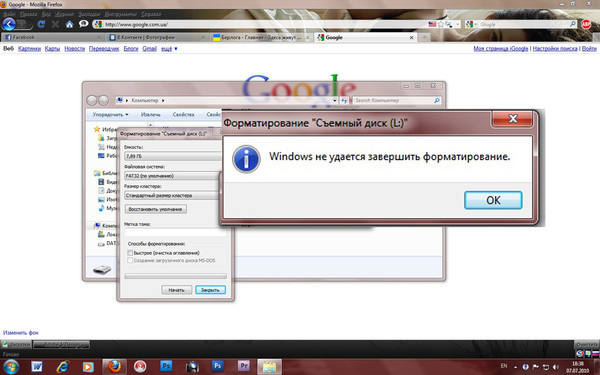This screenshot has width=600, height=375.
Task: Open the Инструменты menu in Firefox
Action: point(121,14)
